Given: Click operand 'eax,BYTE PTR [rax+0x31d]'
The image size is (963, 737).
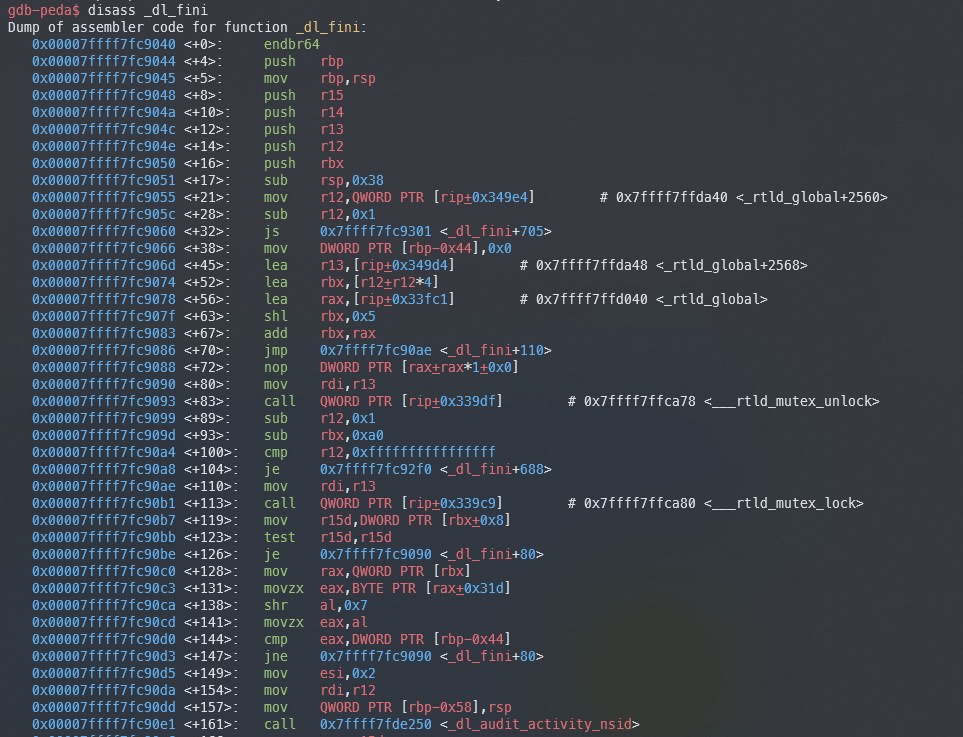Looking at the screenshot, I should click(x=416, y=588).
